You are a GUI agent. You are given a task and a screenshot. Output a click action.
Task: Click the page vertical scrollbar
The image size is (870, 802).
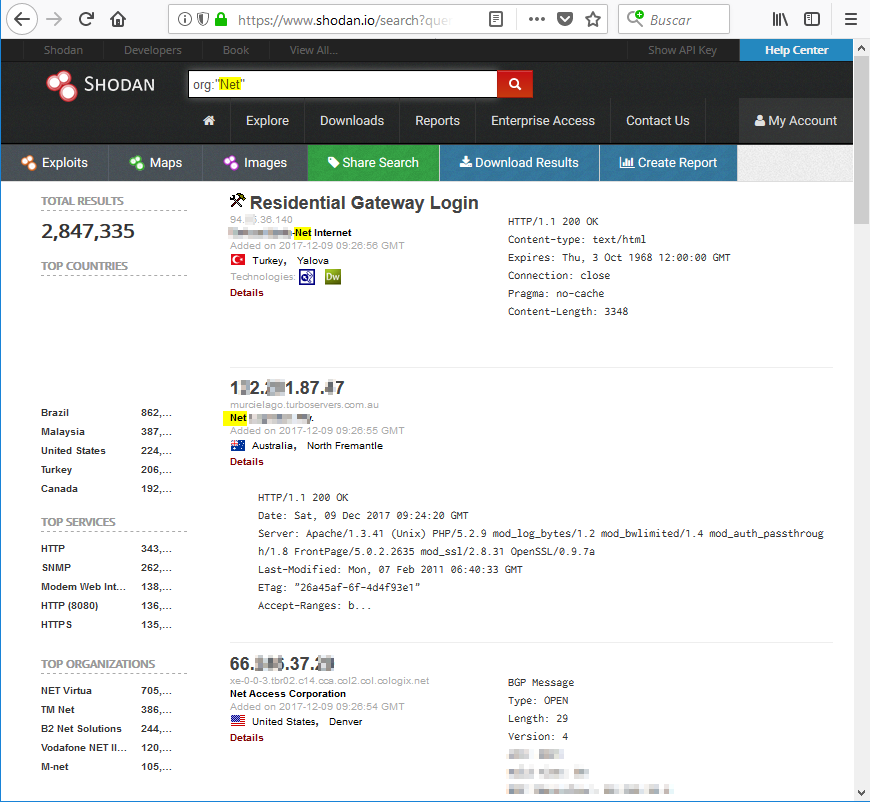coord(861,400)
